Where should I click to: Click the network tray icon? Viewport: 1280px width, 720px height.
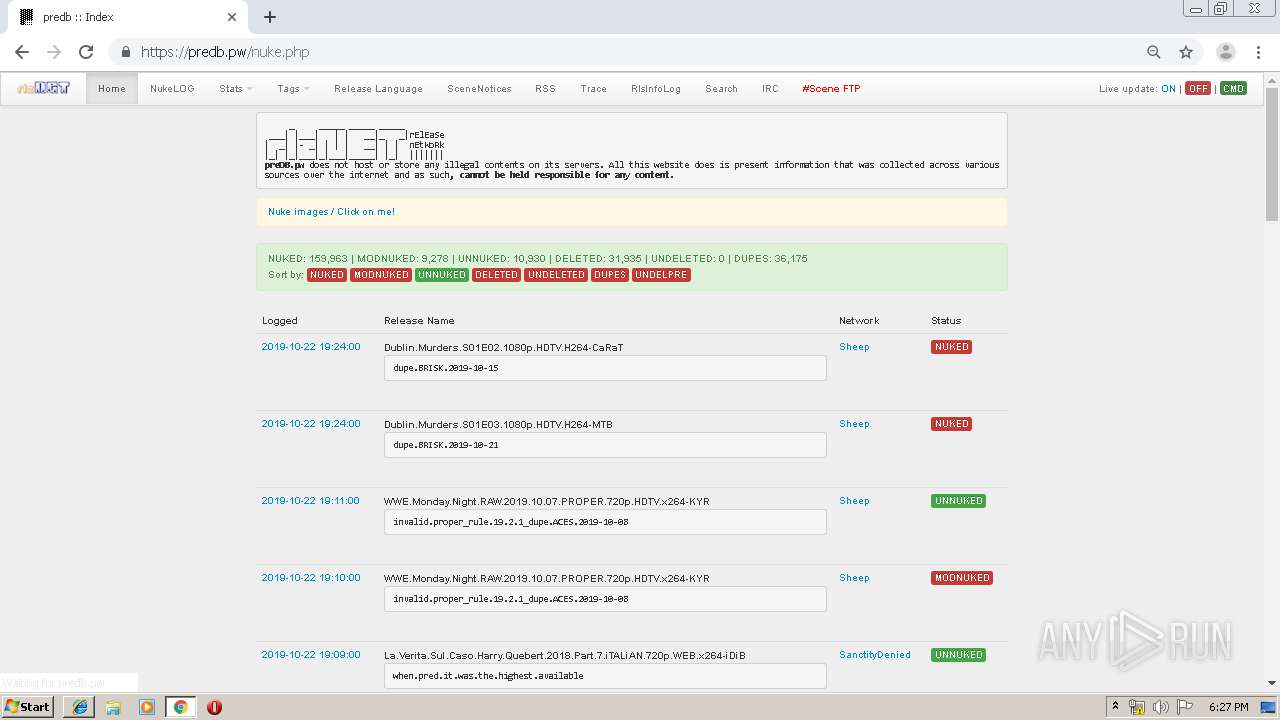[1137, 707]
